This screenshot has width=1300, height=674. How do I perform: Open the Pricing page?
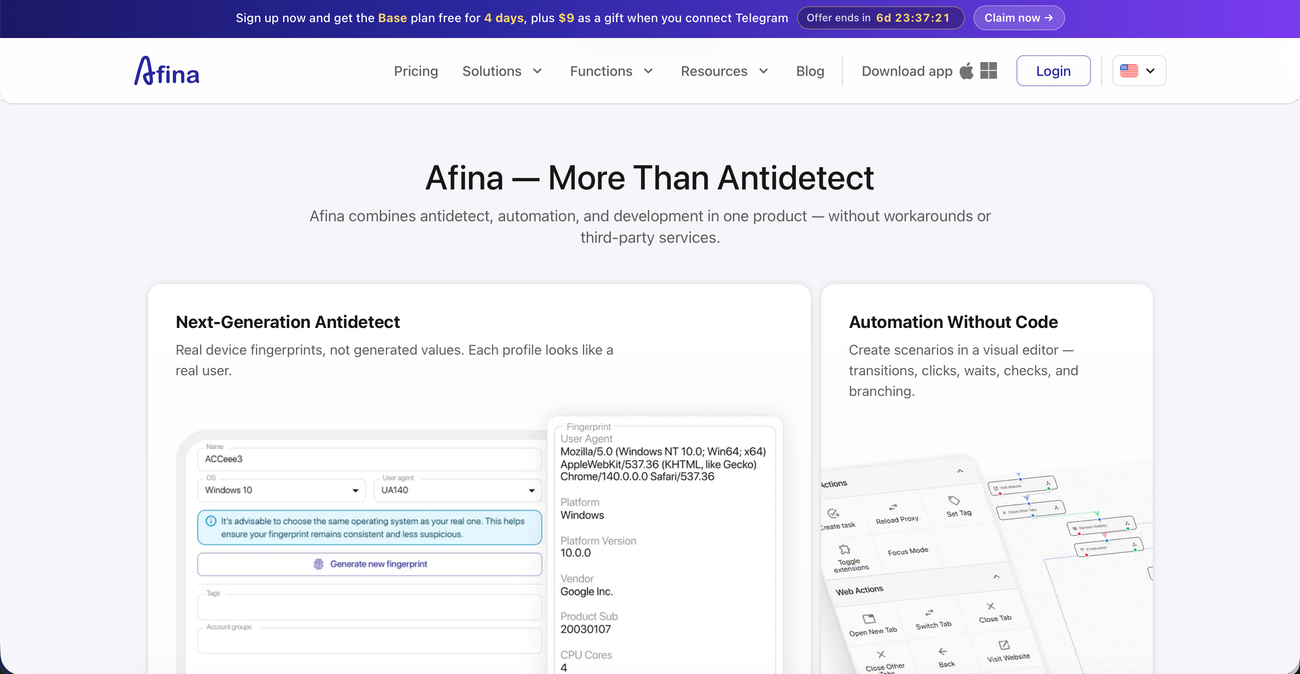point(416,71)
